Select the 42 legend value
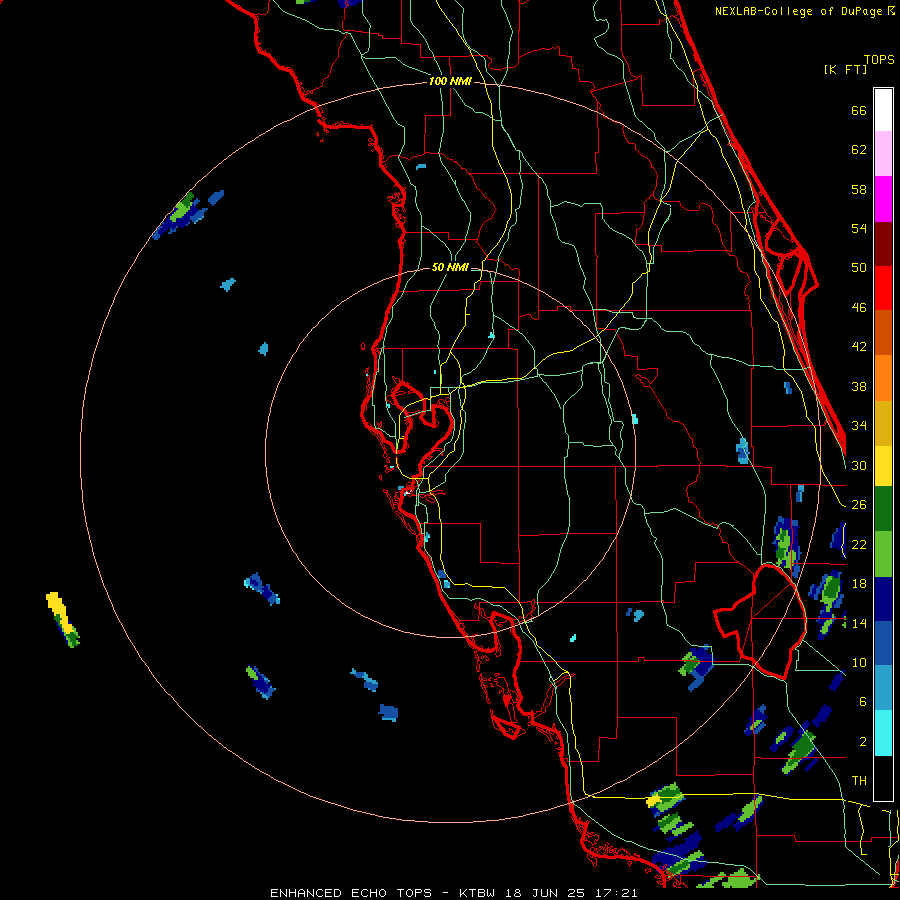This screenshot has width=900, height=900. tap(859, 347)
